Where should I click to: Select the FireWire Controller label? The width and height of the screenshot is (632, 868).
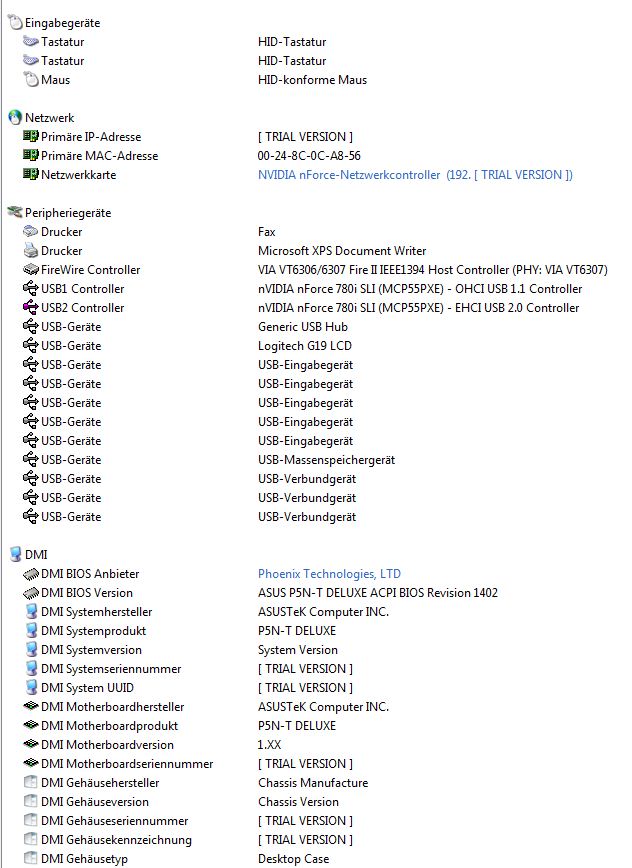pyautogui.click(x=90, y=270)
